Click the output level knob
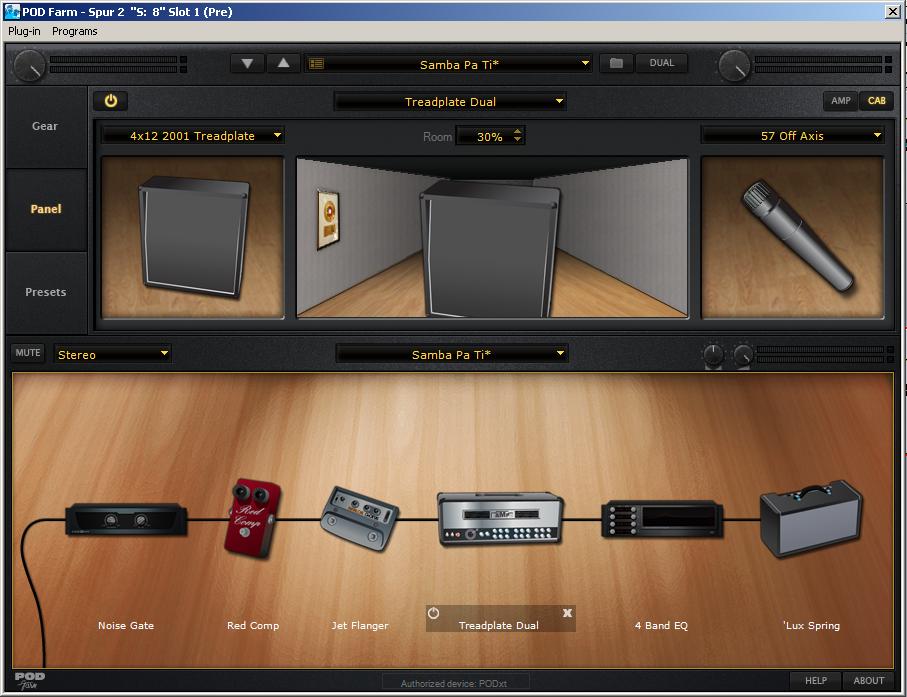Image resolution: width=907 pixels, height=697 pixels. (x=734, y=65)
